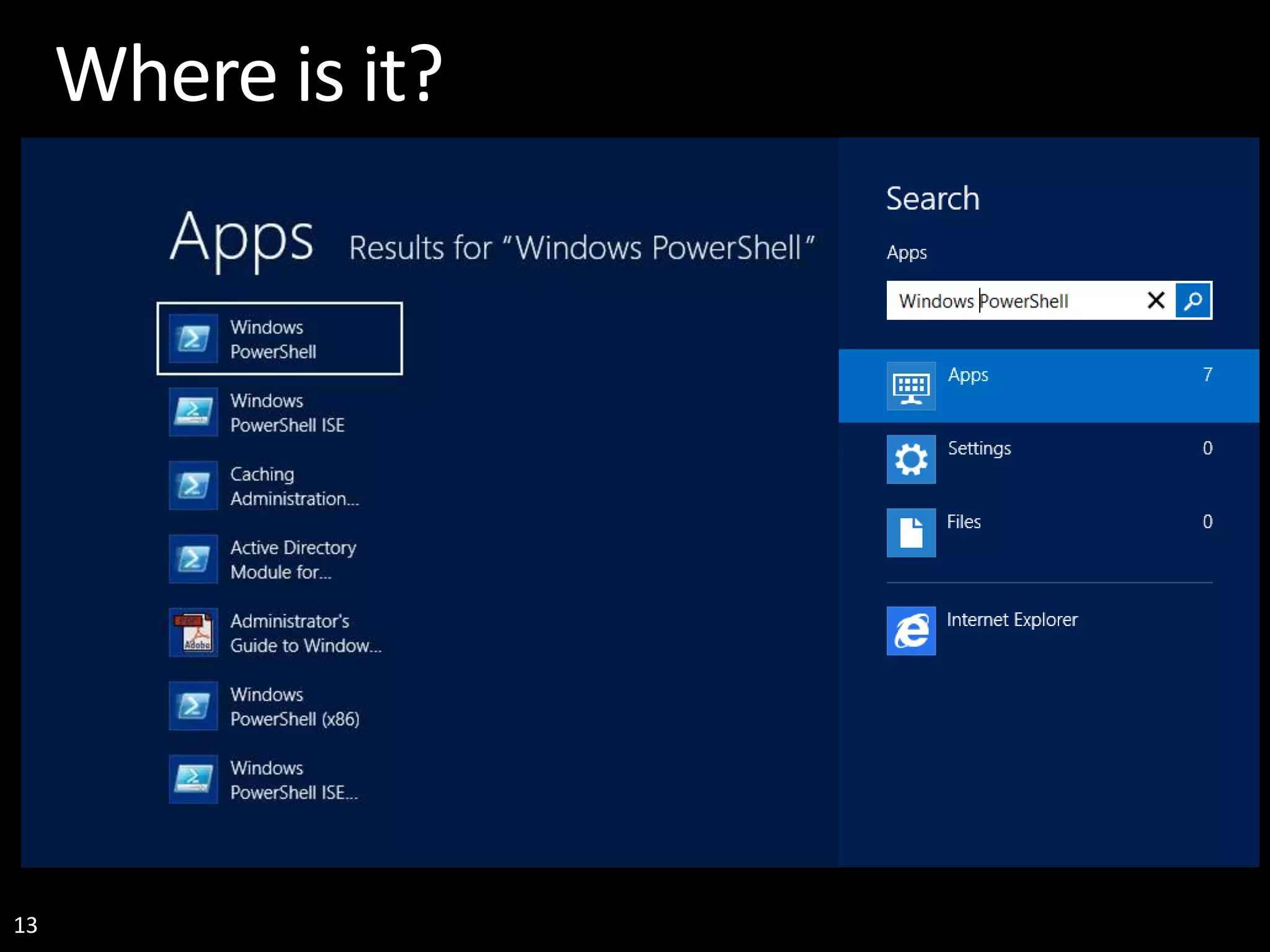Launch Windows PowerShell (x86) icon
This screenshot has height=952, width=1270.
pyautogui.click(x=193, y=706)
